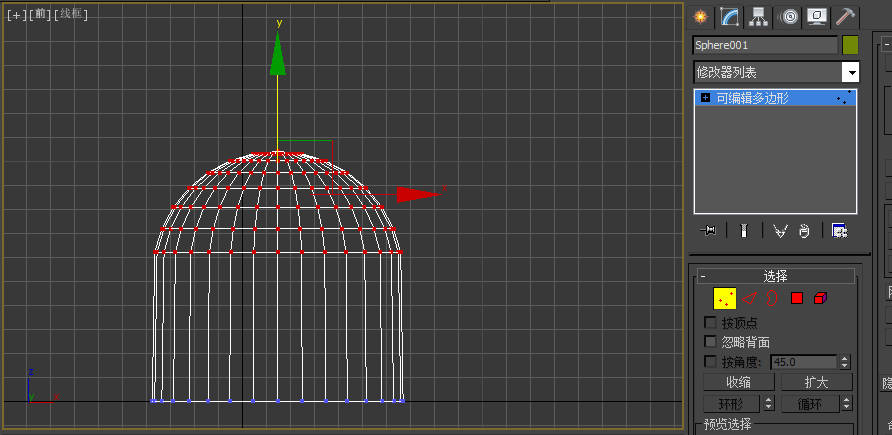Click the angle value spinner arrows
This screenshot has width=892, height=435.
point(845,362)
